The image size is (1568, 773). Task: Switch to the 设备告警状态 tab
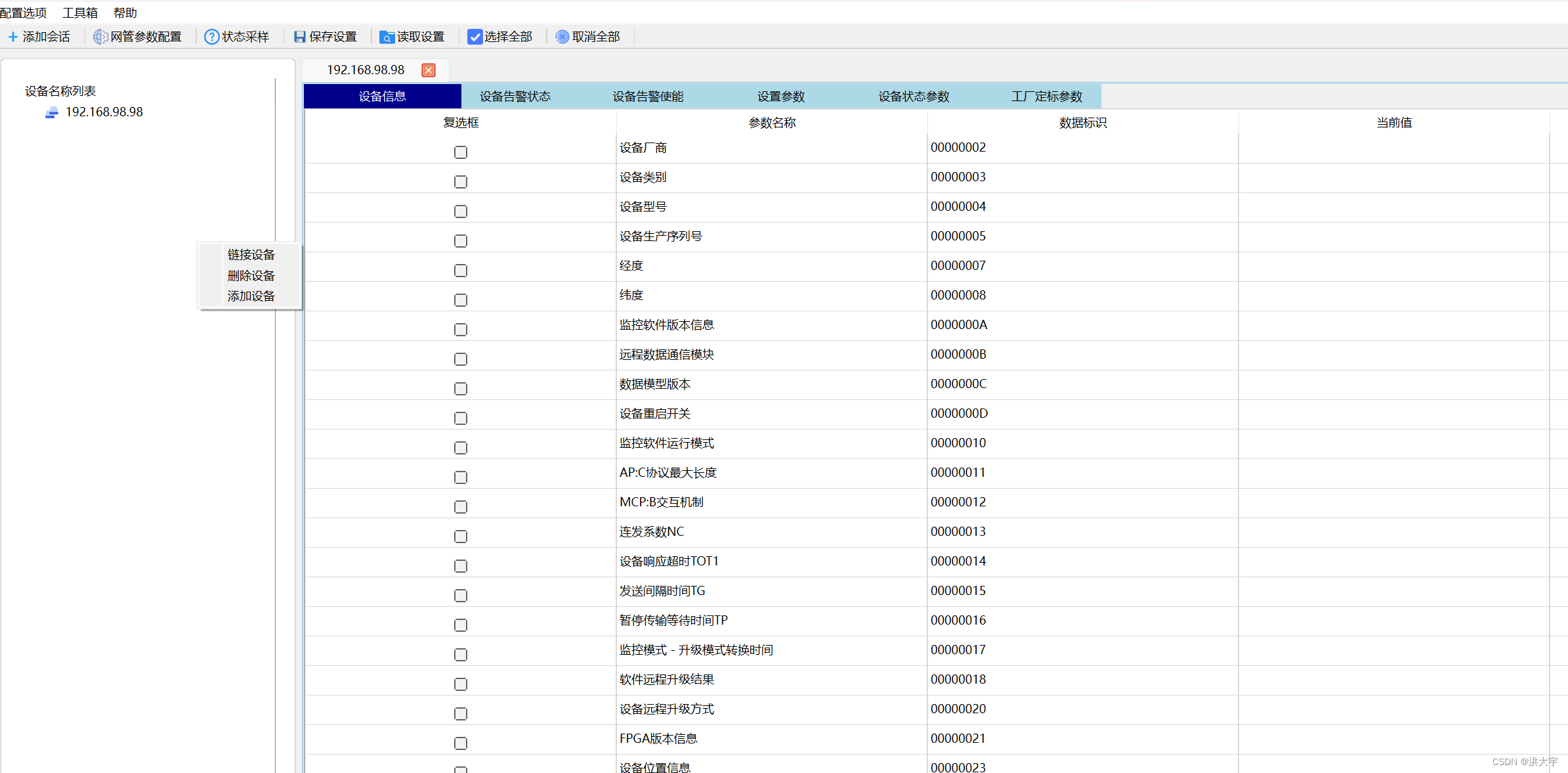(x=515, y=97)
